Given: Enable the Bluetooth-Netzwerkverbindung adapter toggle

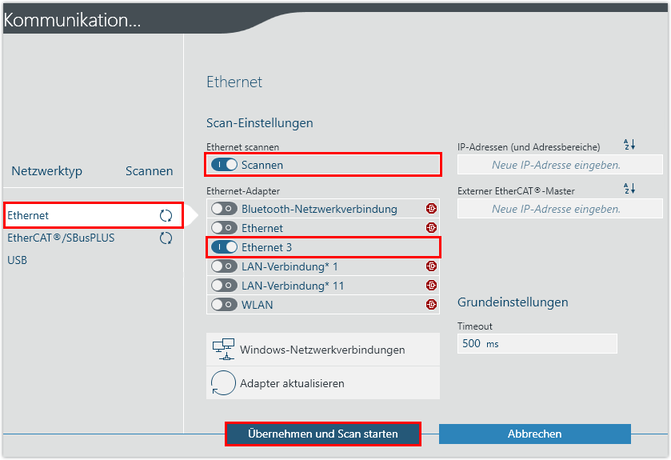Looking at the screenshot, I should coord(224,209).
